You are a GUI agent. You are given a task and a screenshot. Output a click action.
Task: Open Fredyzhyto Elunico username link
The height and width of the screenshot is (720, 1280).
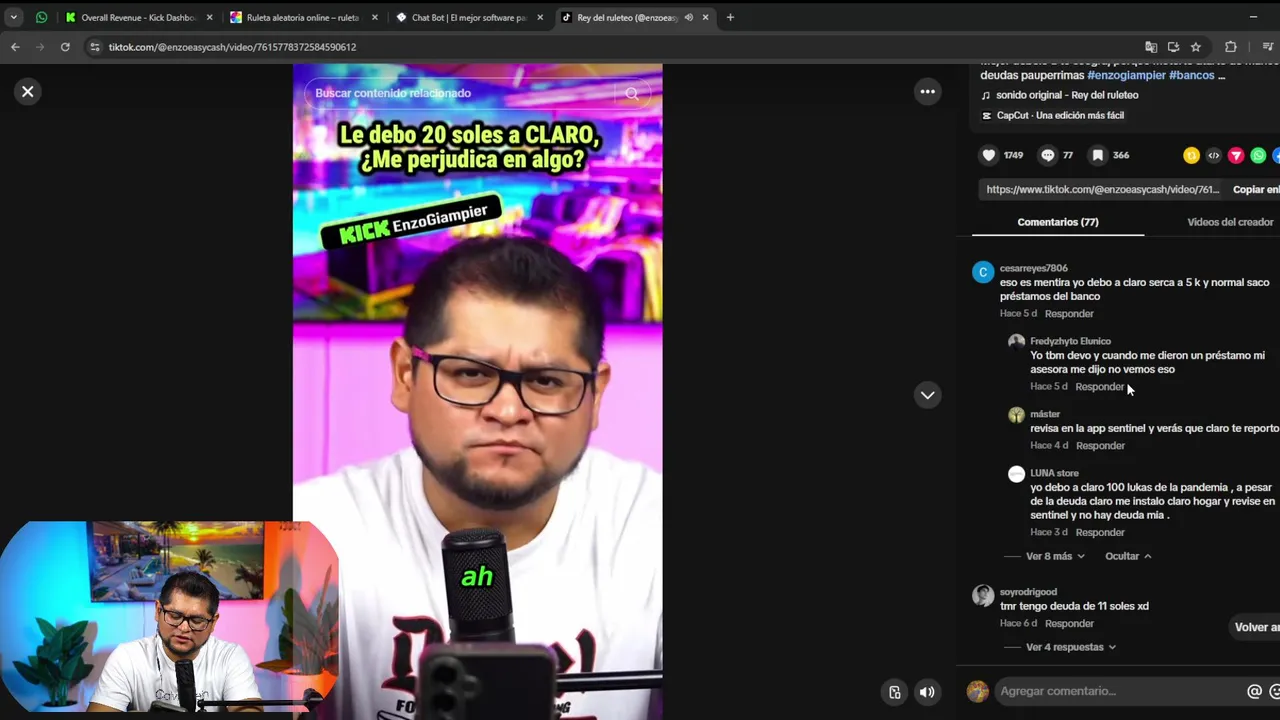tap(1070, 341)
